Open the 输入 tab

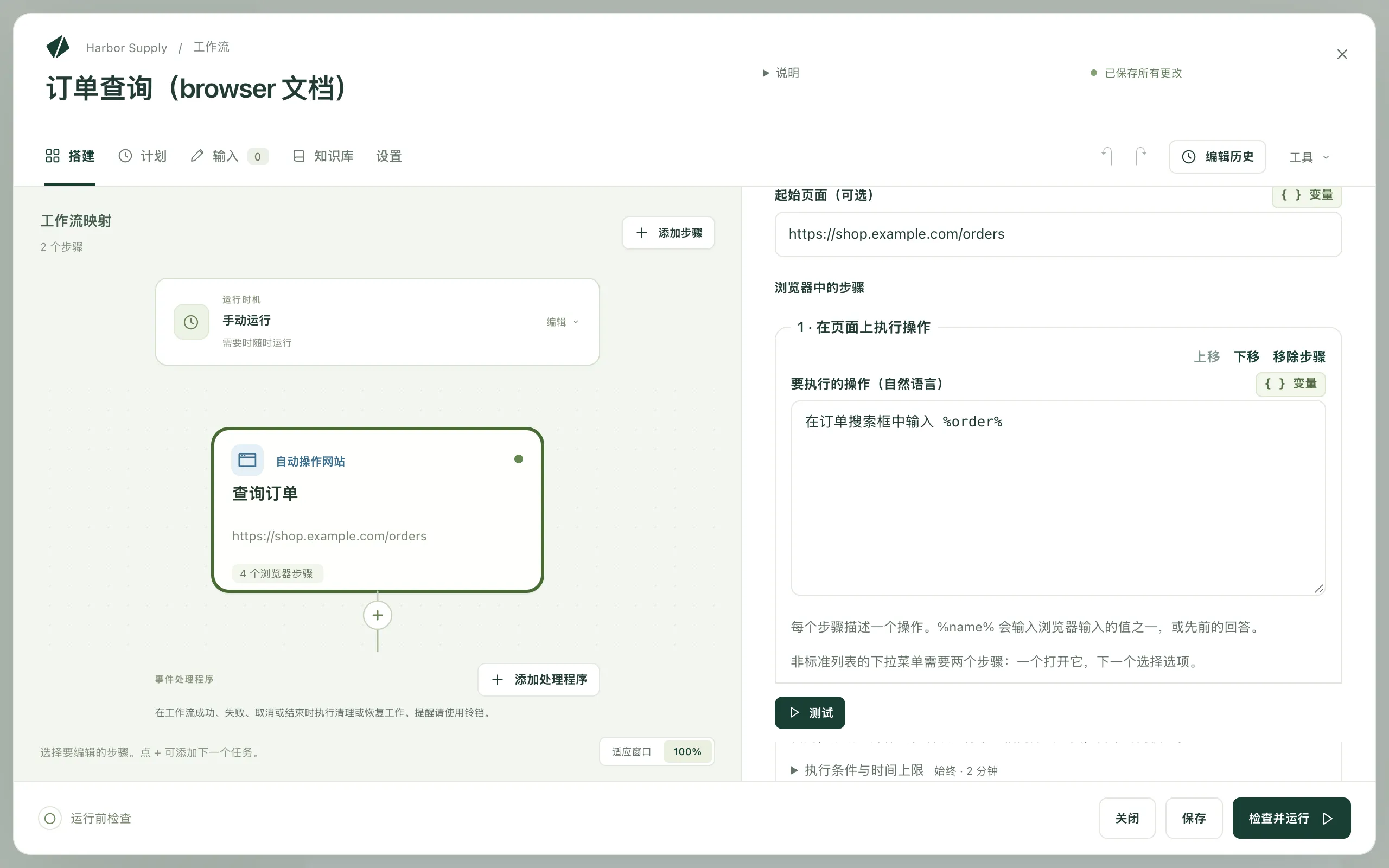(x=229, y=156)
